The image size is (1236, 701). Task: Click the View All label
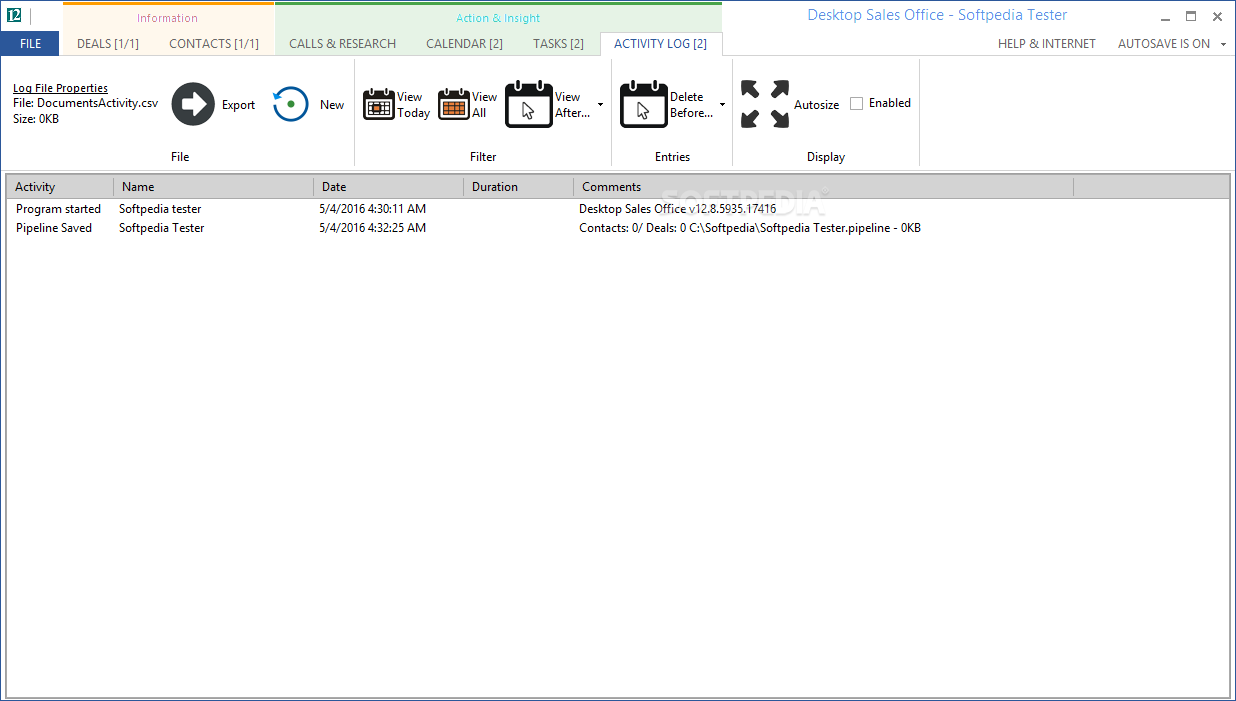(x=484, y=105)
